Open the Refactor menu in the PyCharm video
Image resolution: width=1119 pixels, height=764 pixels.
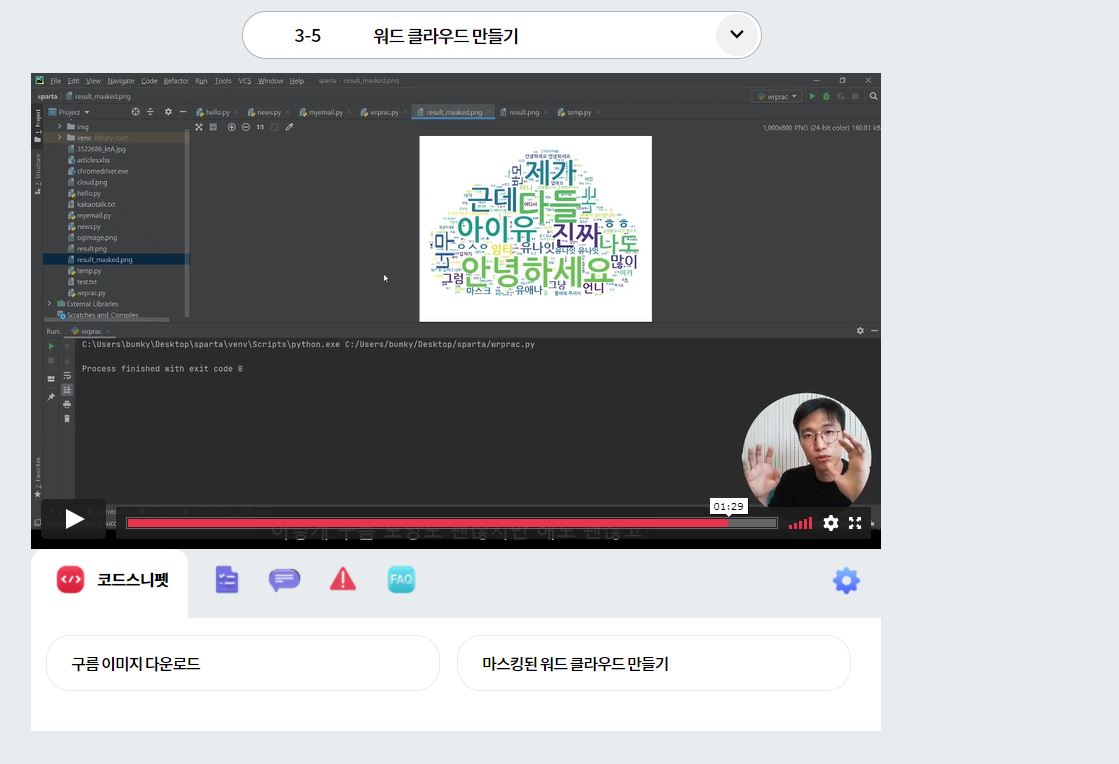[x=176, y=81]
